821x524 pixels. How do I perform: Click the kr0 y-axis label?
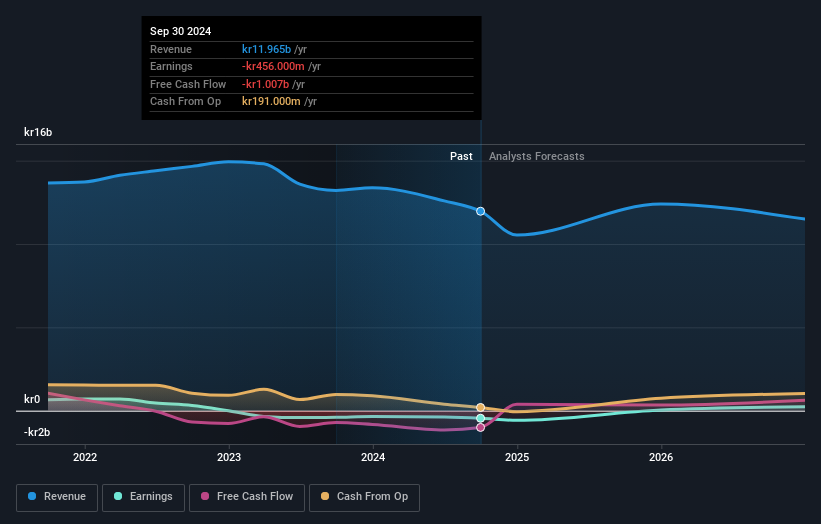(x=32, y=399)
